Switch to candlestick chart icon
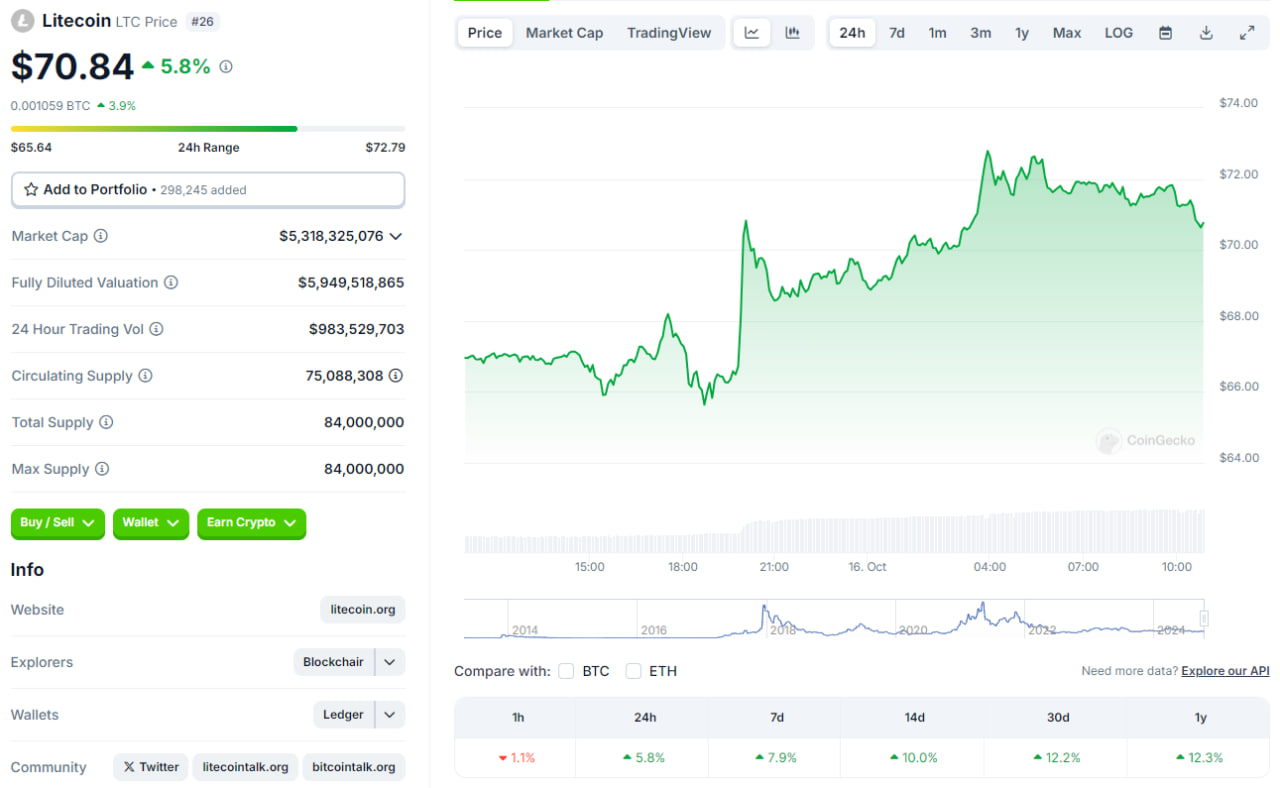Viewport: 1280px width, 788px height. click(792, 33)
